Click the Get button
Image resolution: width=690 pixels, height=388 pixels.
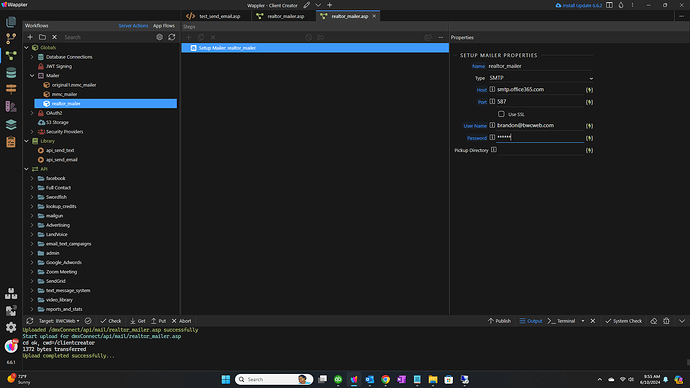(x=137, y=321)
